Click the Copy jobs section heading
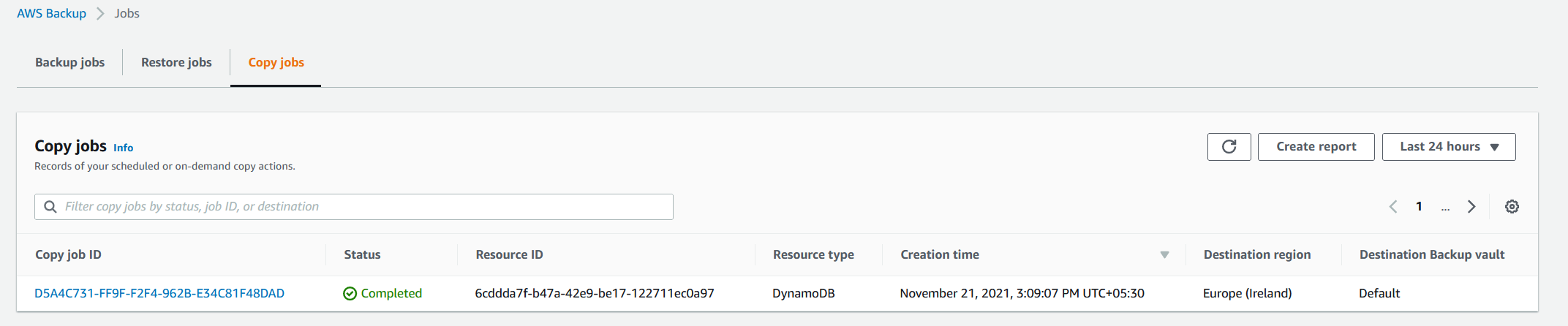The width and height of the screenshot is (1568, 326). 70,146
